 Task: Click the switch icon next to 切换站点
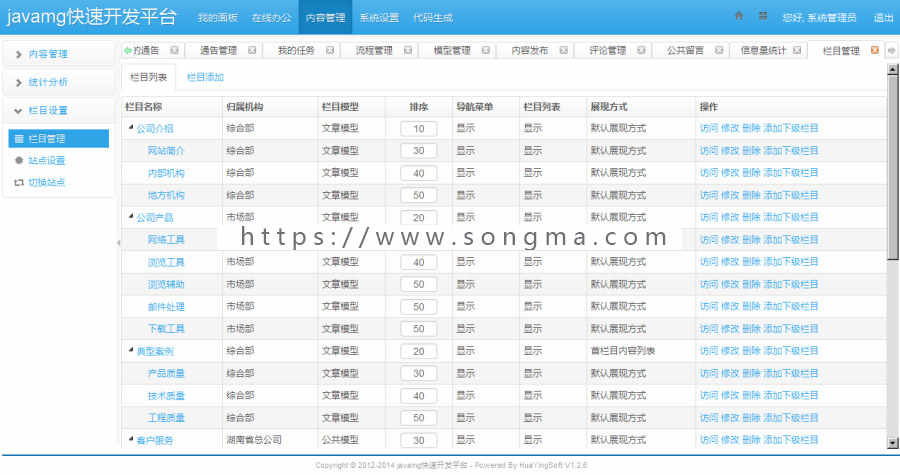(x=19, y=182)
